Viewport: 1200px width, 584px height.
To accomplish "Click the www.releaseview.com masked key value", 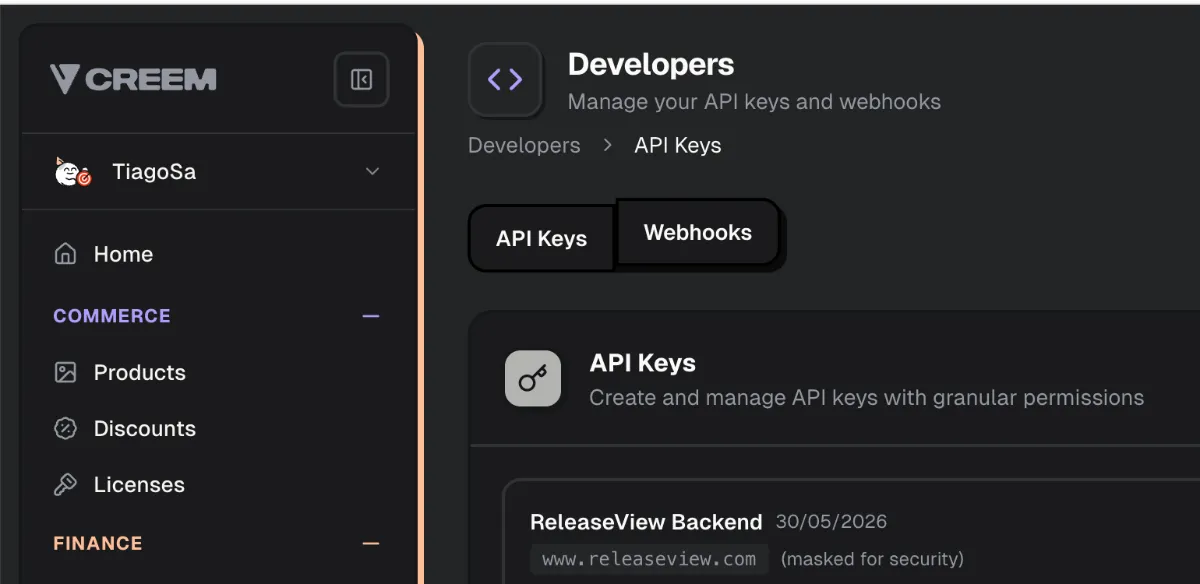I will (650, 559).
